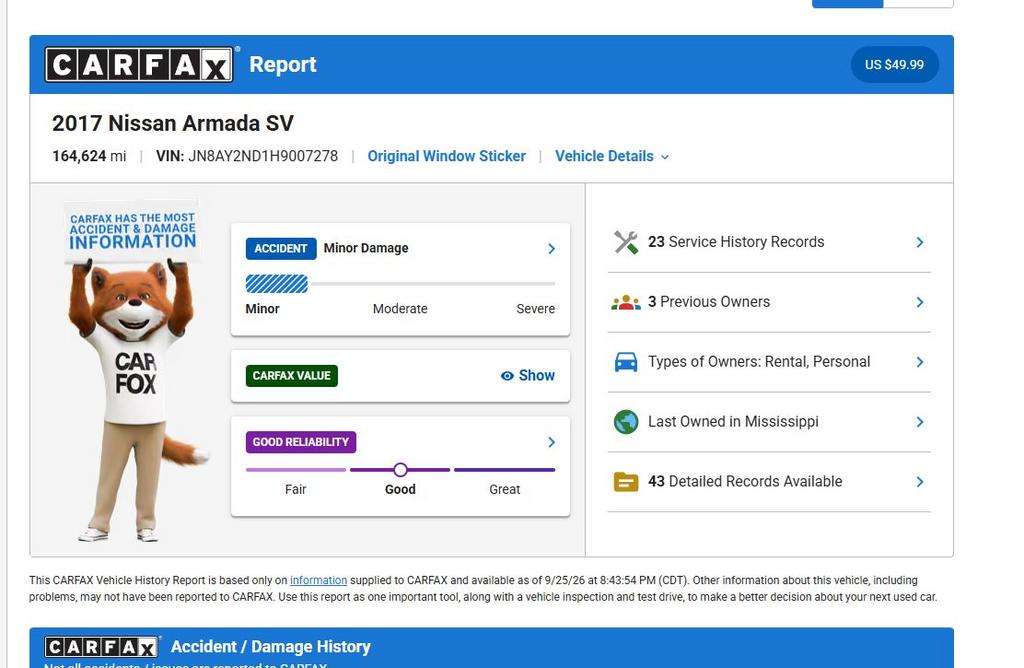1024x668 pixels.
Task: Open Service History Records chevron
Action: (920, 242)
